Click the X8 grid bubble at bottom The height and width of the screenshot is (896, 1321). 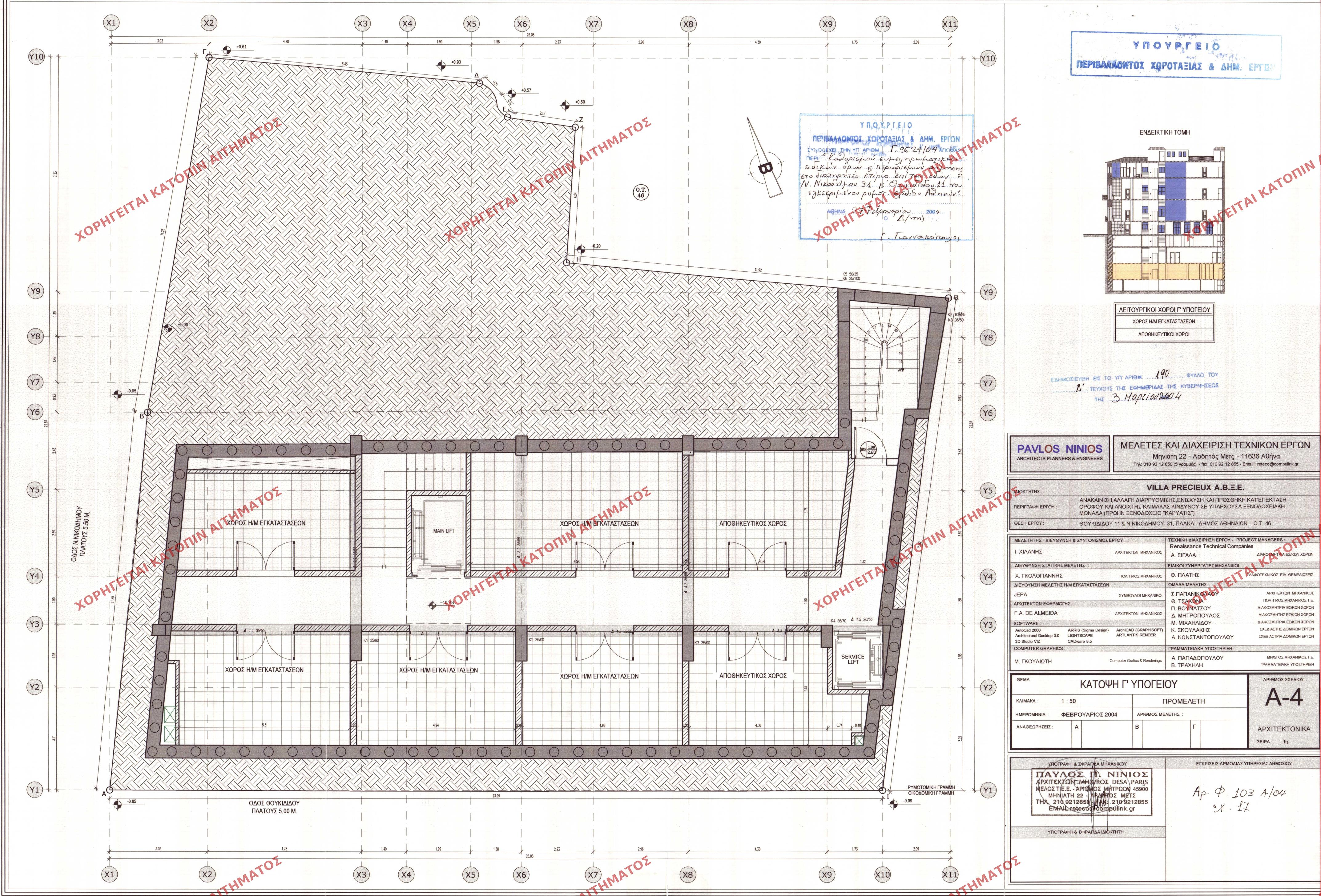point(688,874)
